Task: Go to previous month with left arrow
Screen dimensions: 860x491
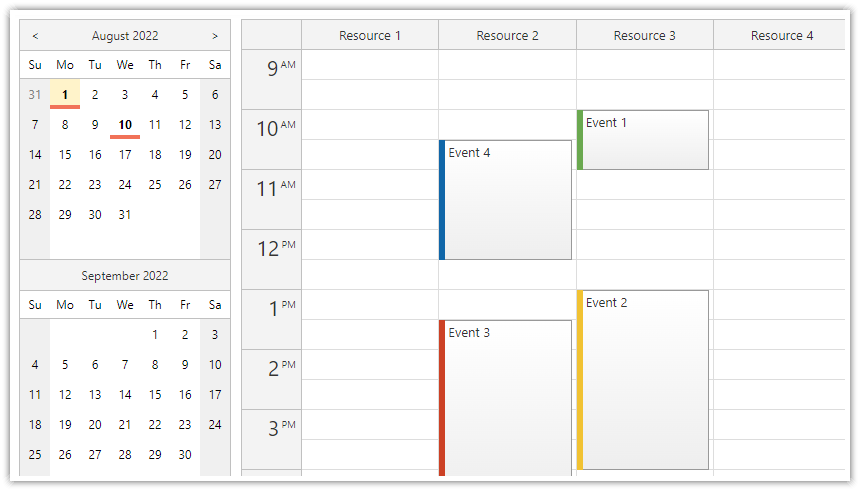Action: point(35,36)
